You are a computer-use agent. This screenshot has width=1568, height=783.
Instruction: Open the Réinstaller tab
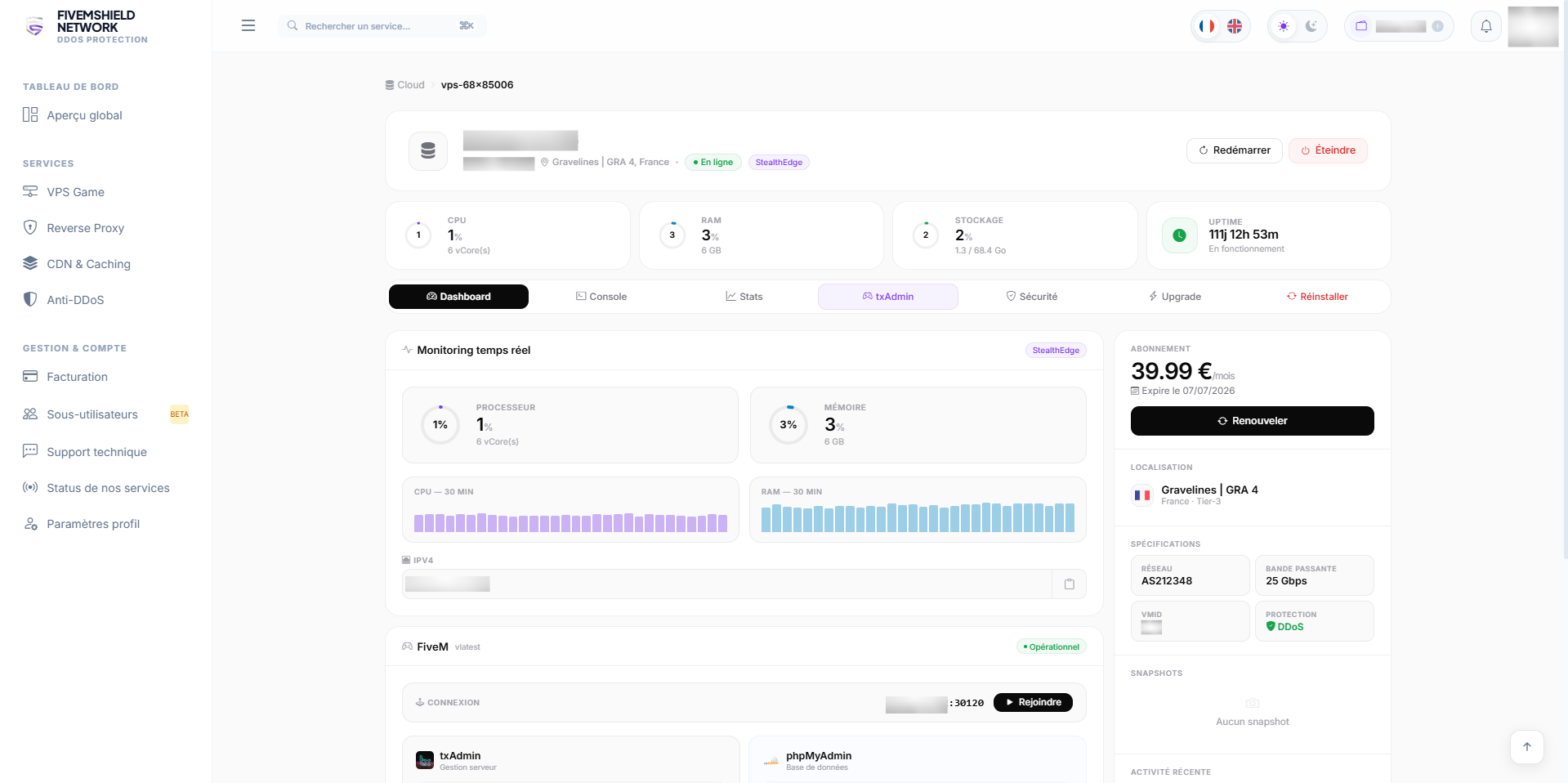(1317, 297)
